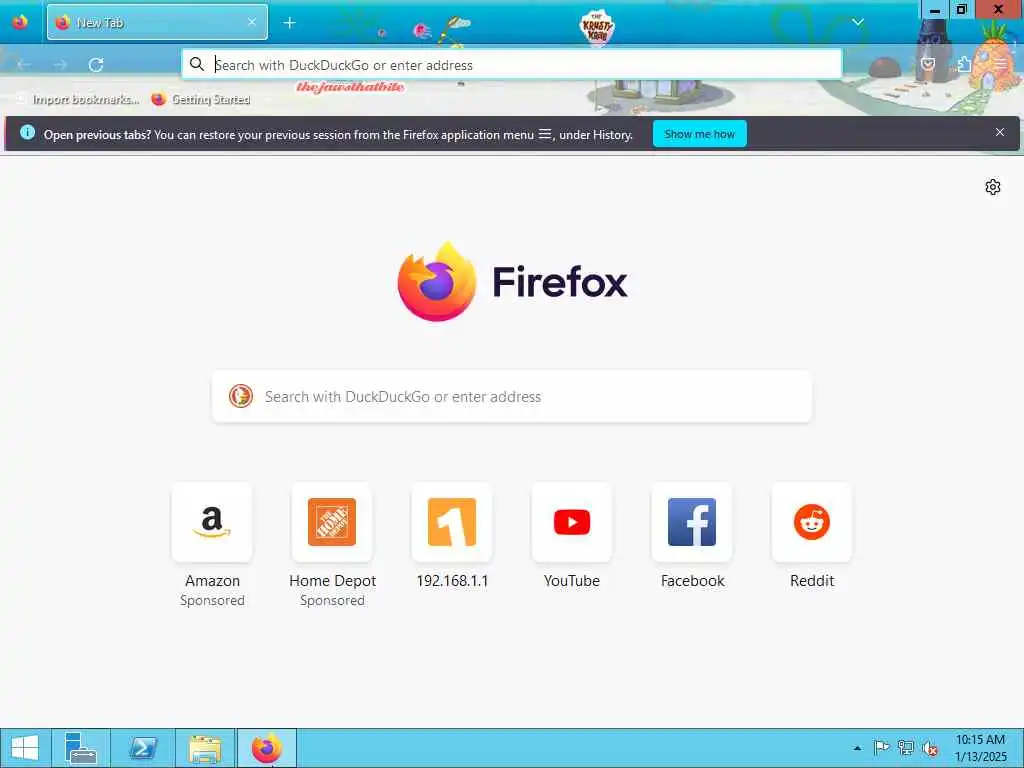The height and width of the screenshot is (768, 1024).
Task: Reload the current page
Action: click(x=96, y=65)
